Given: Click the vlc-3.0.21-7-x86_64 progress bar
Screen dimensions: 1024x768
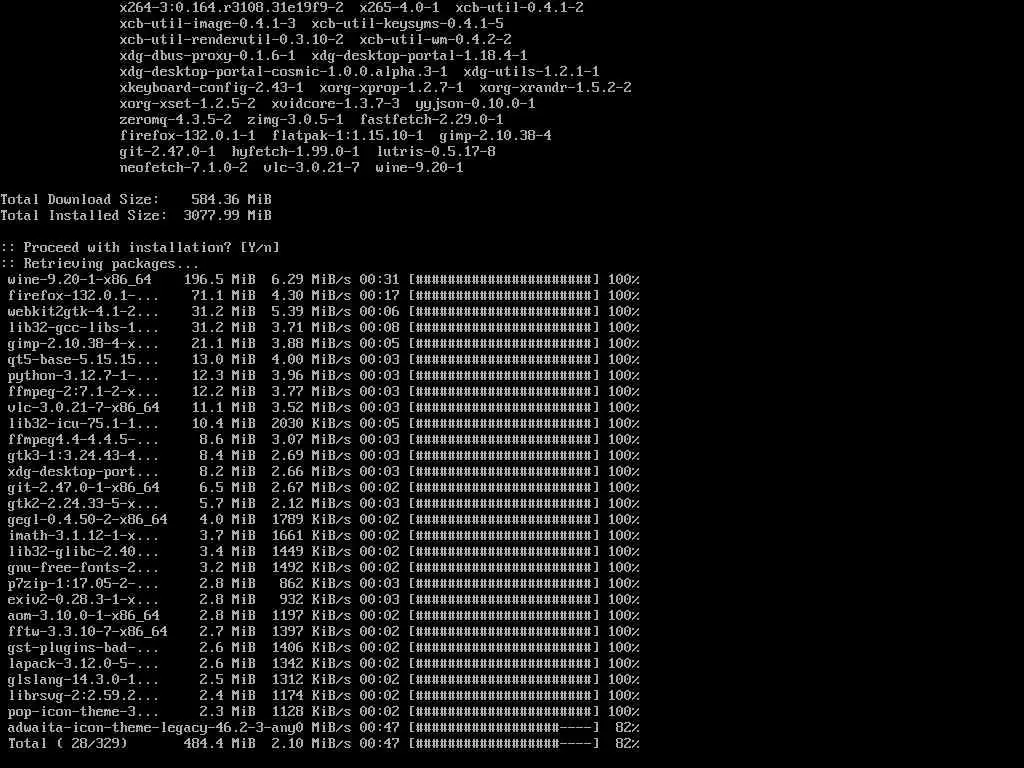Looking at the screenshot, I should point(504,408).
